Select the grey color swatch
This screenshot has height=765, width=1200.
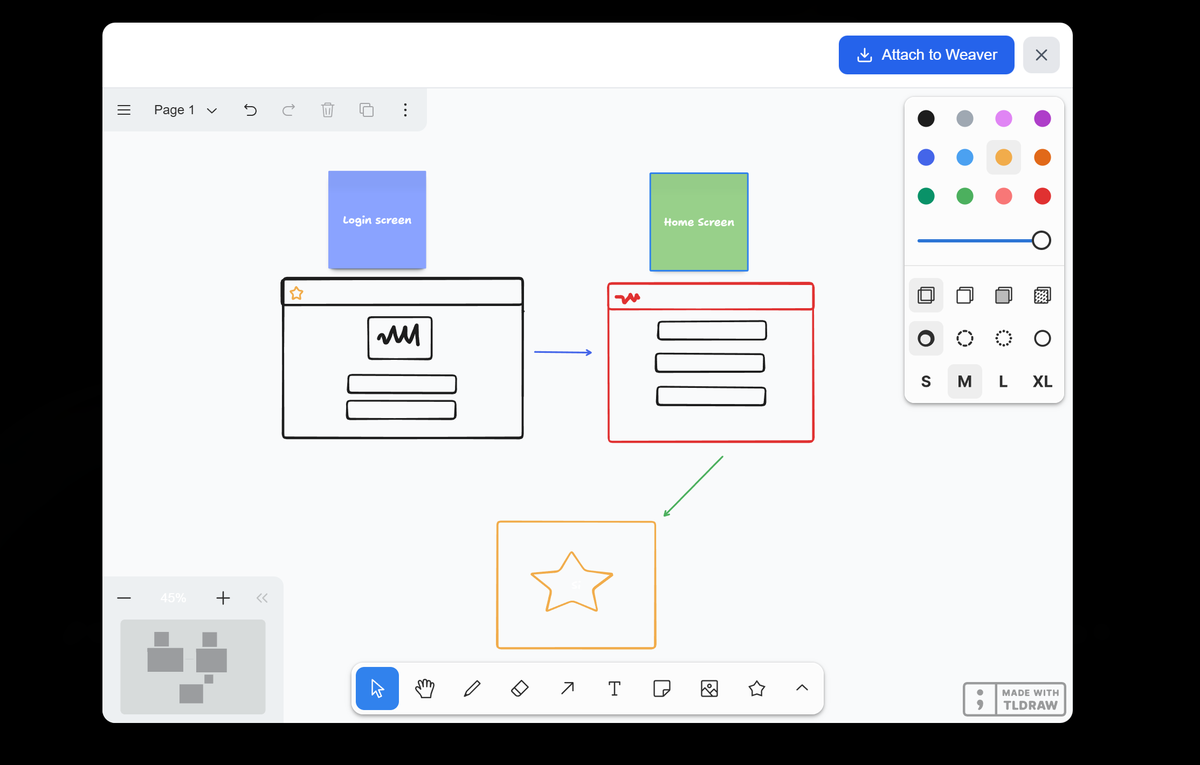(x=965, y=119)
